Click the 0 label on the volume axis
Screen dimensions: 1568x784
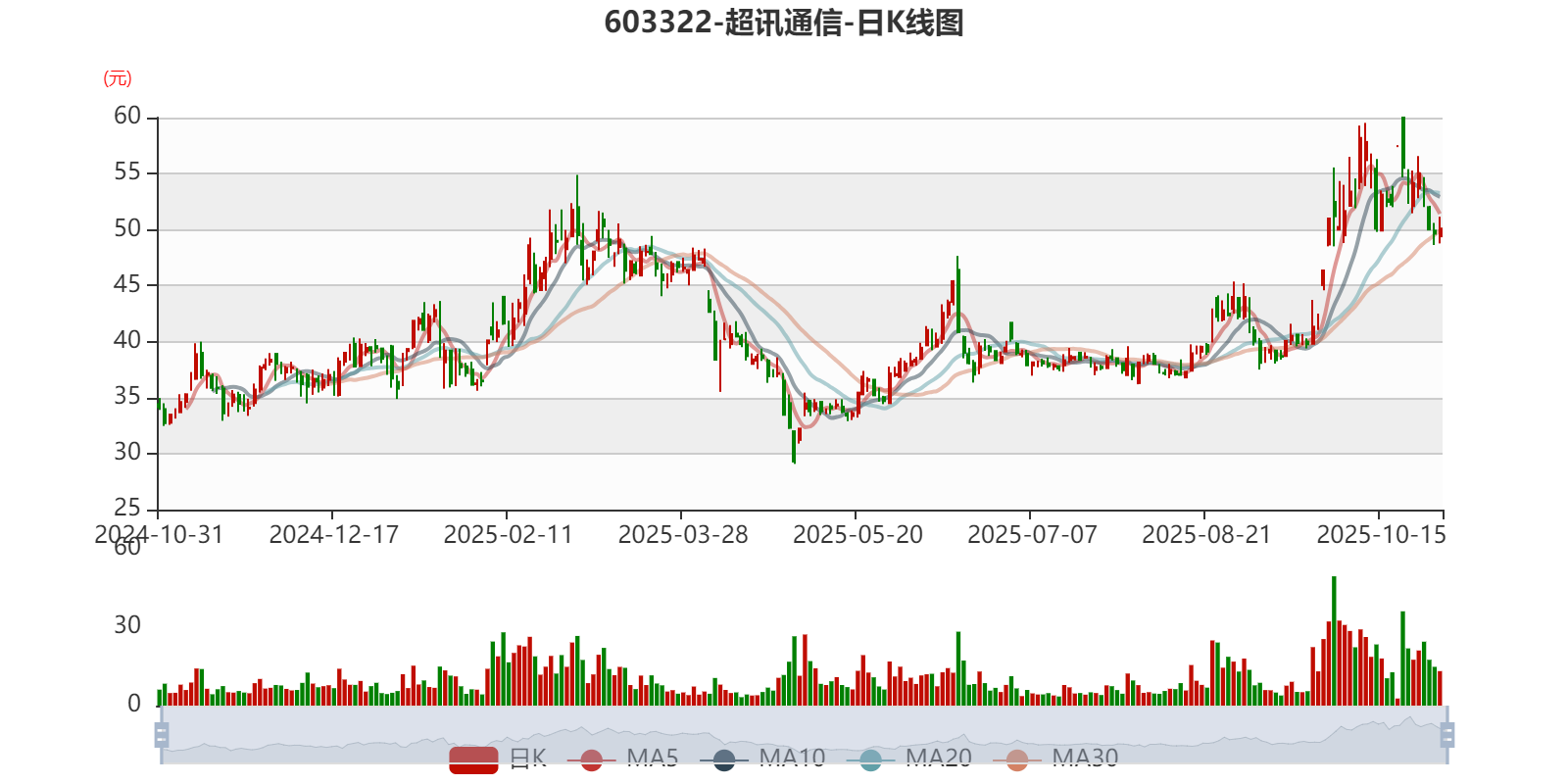click(134, 704)
